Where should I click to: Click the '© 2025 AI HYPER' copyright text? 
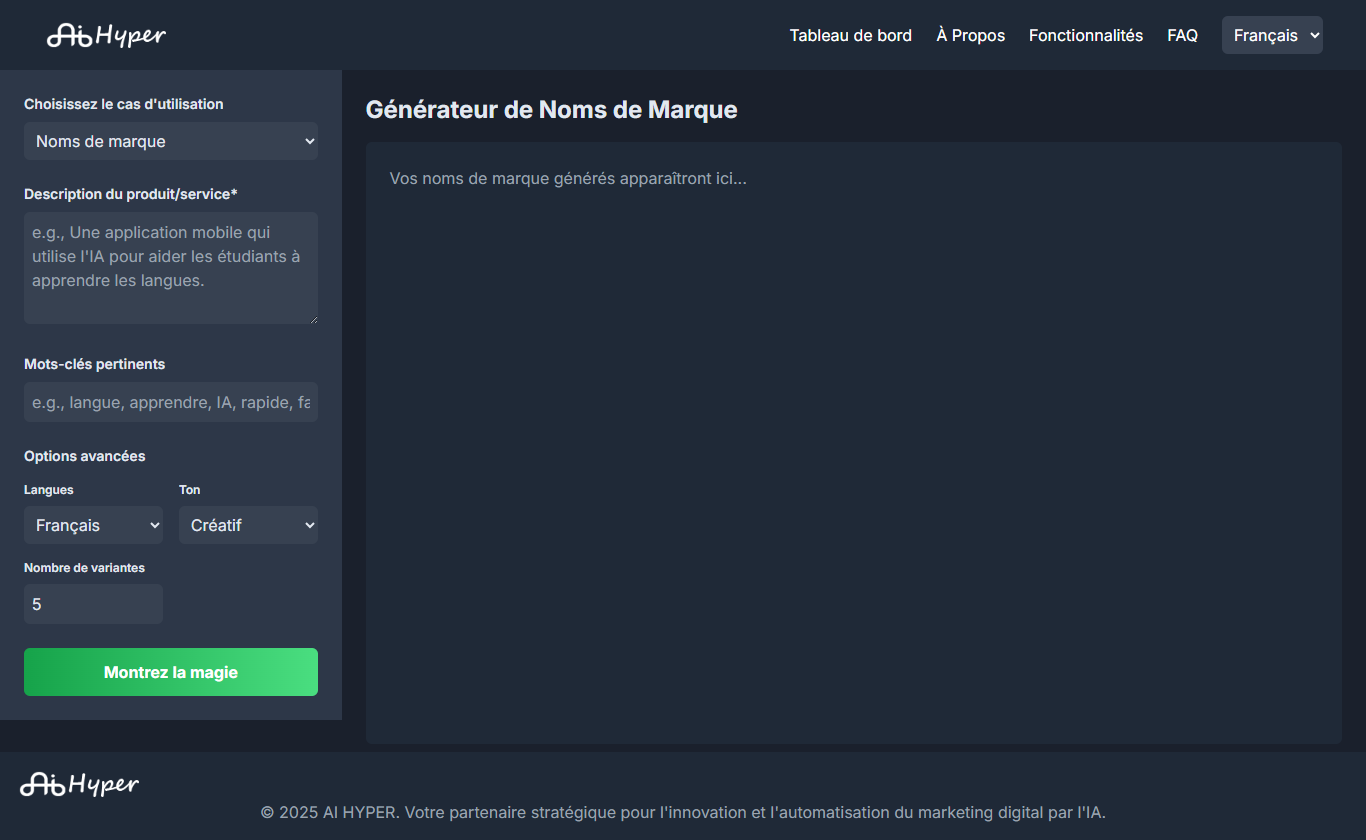pyautogui.click(x=683, y=812)
